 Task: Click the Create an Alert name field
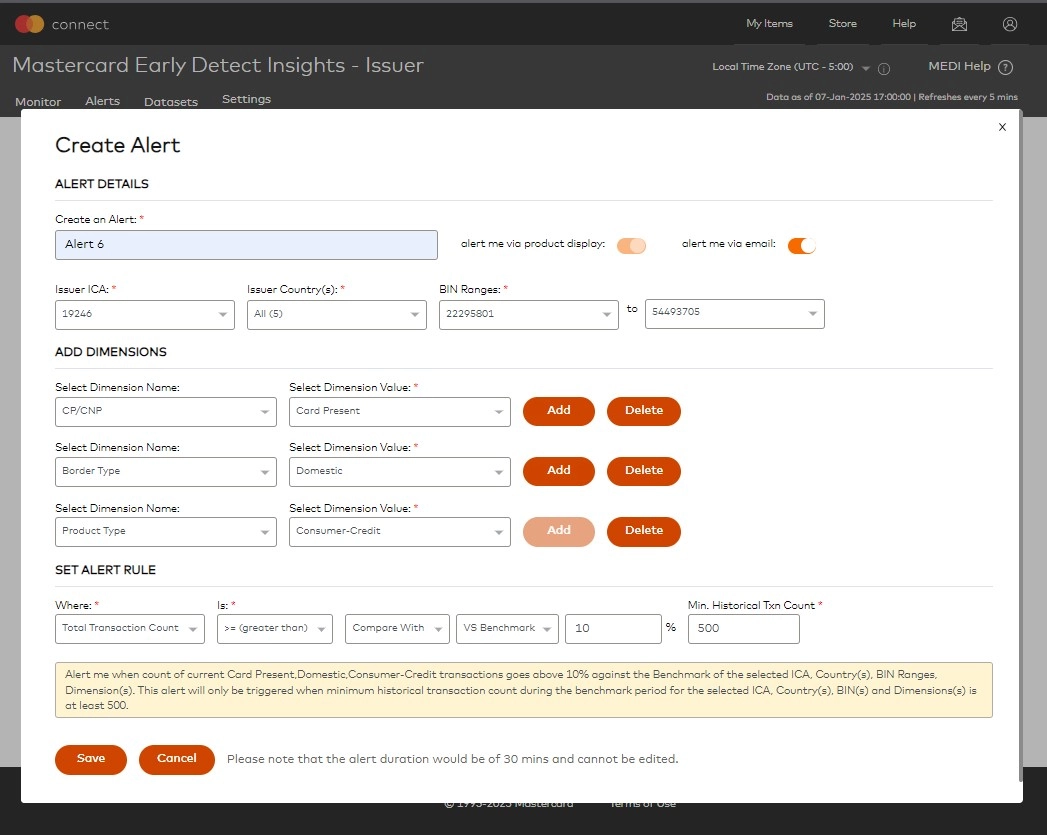(246, 244)
